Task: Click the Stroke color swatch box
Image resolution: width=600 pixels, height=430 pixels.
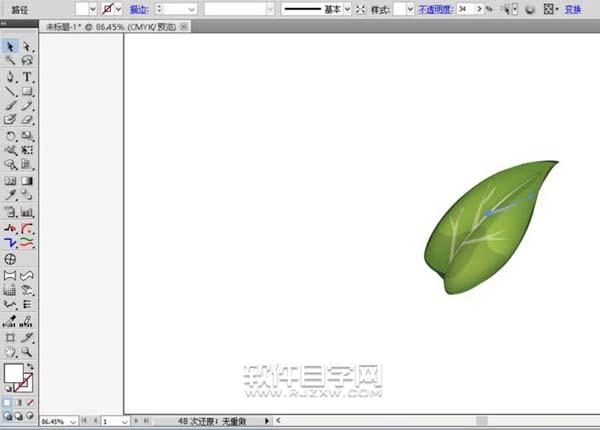Action: pyautogui.click(x=23, y=383)
